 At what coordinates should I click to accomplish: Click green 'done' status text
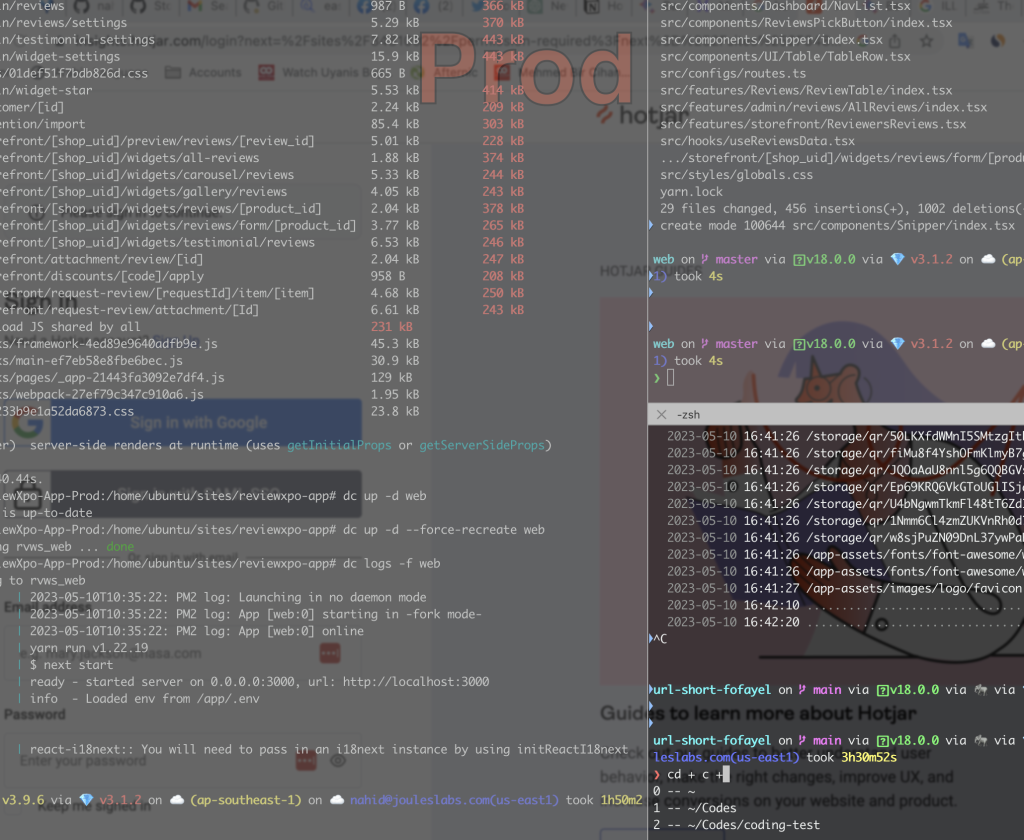click(x=120, y=546)
